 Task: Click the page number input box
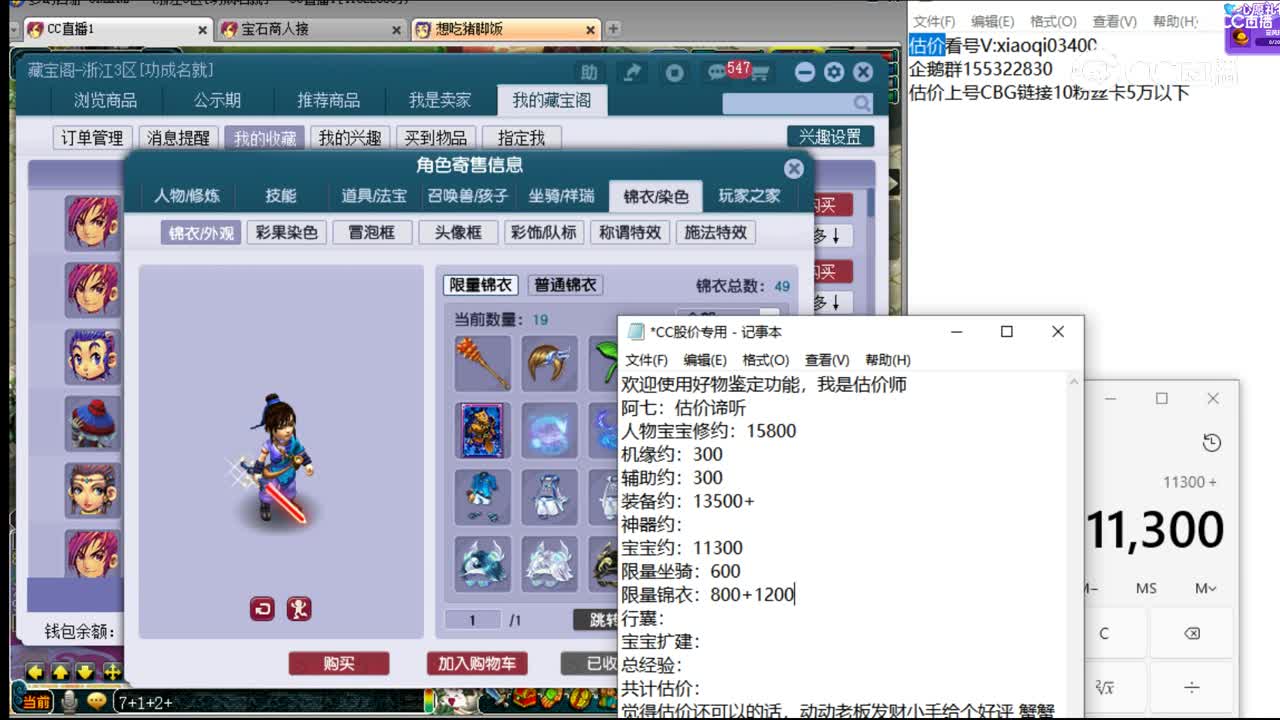(x=472, y=620)
